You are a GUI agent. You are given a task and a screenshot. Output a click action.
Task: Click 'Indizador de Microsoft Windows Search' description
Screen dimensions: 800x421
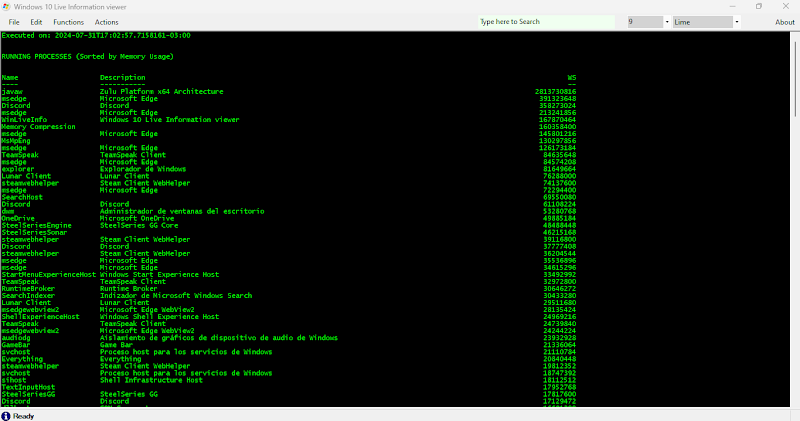pos(176,296)
